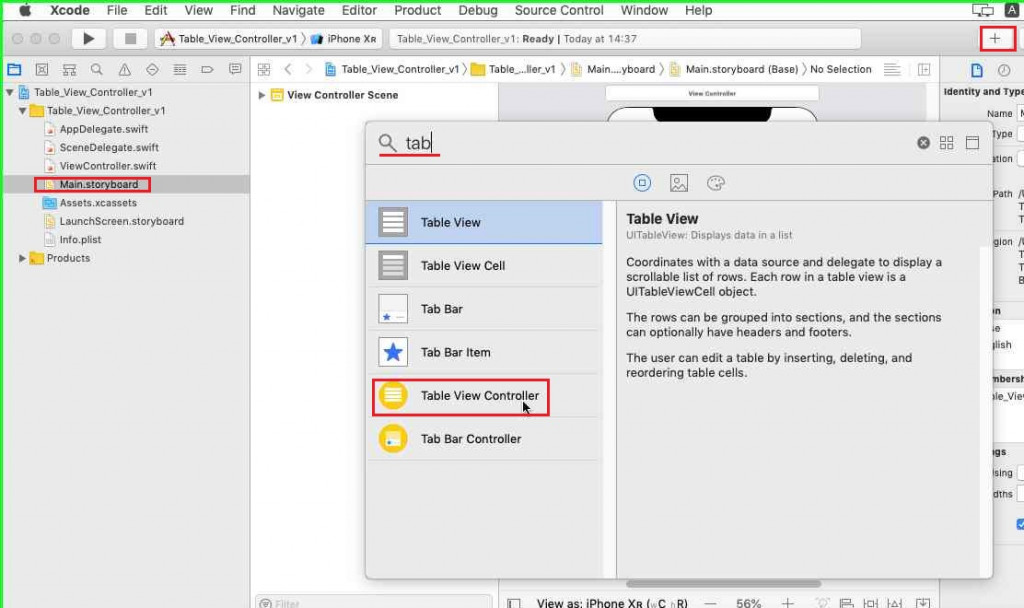Show the Symbol navigator
Screen dimensions: 1024x608
69,69
